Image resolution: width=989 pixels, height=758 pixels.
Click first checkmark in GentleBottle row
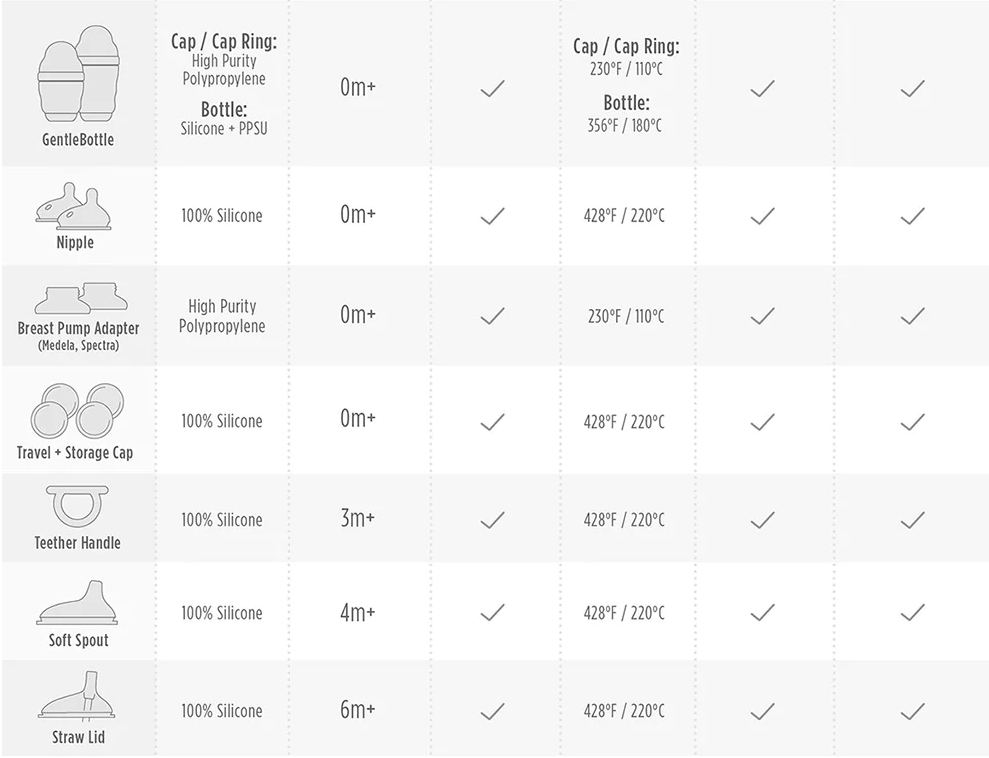pyautogui.click(x=492, y=89)
